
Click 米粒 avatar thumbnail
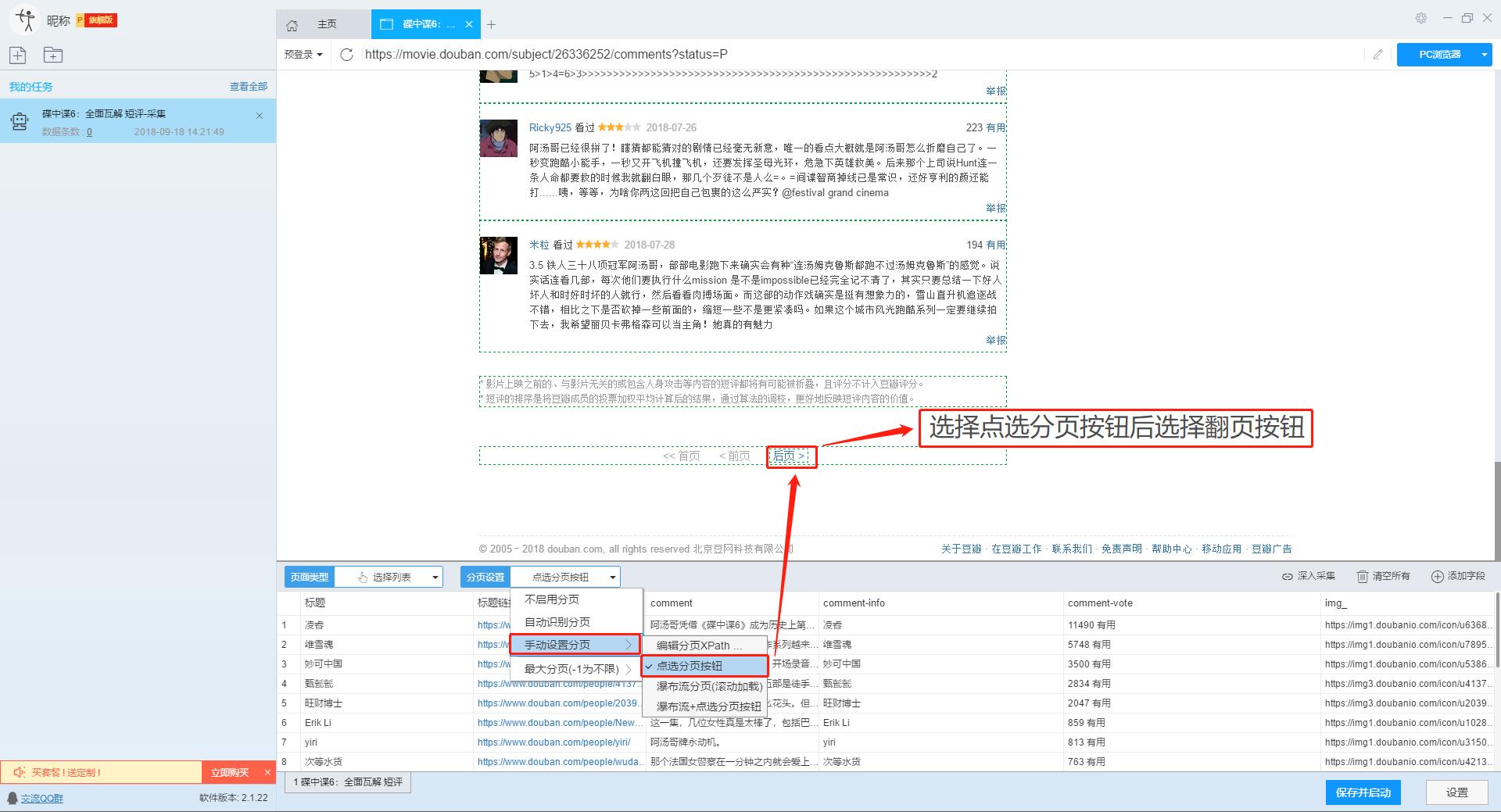click(x=498, y=256)
